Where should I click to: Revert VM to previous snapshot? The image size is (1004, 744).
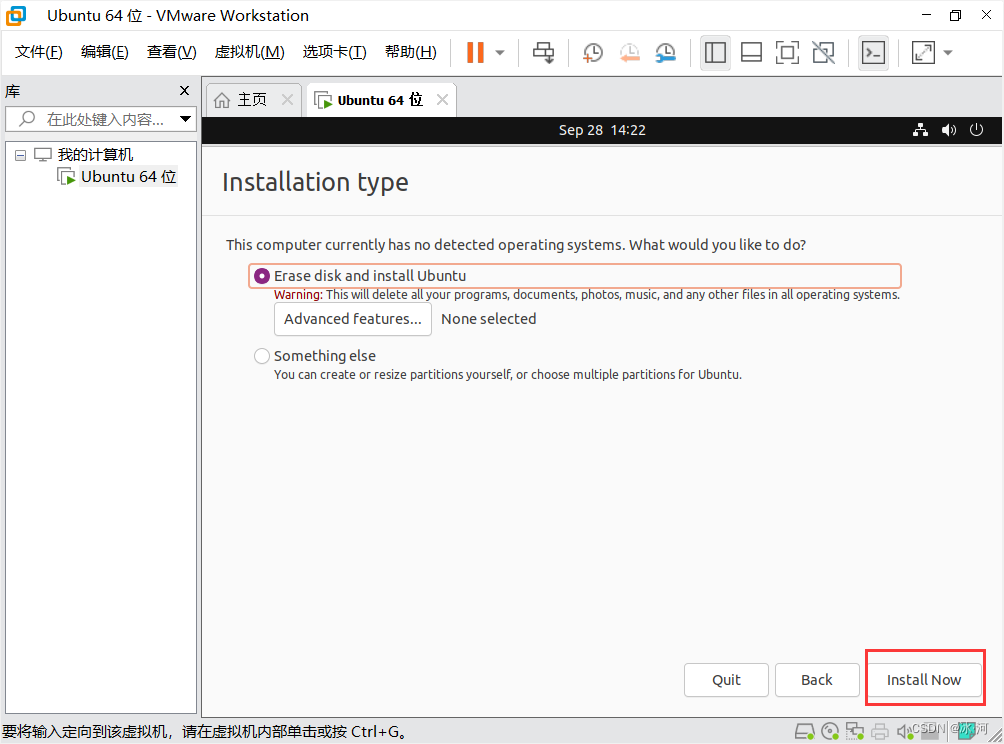tap(629, 53)
